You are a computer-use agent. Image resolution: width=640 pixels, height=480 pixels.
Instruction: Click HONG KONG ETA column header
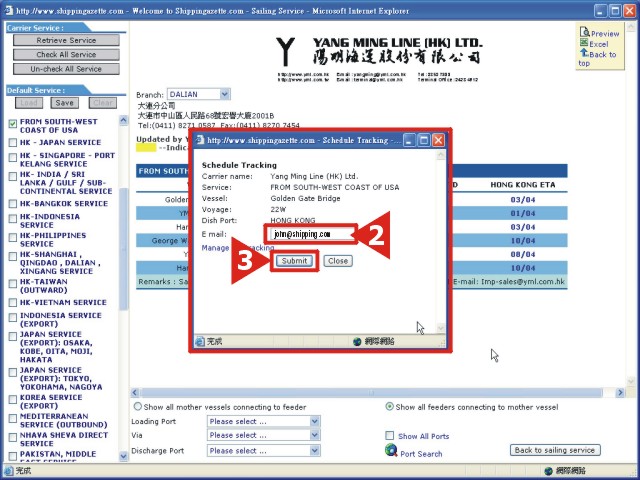click(523, 185)
